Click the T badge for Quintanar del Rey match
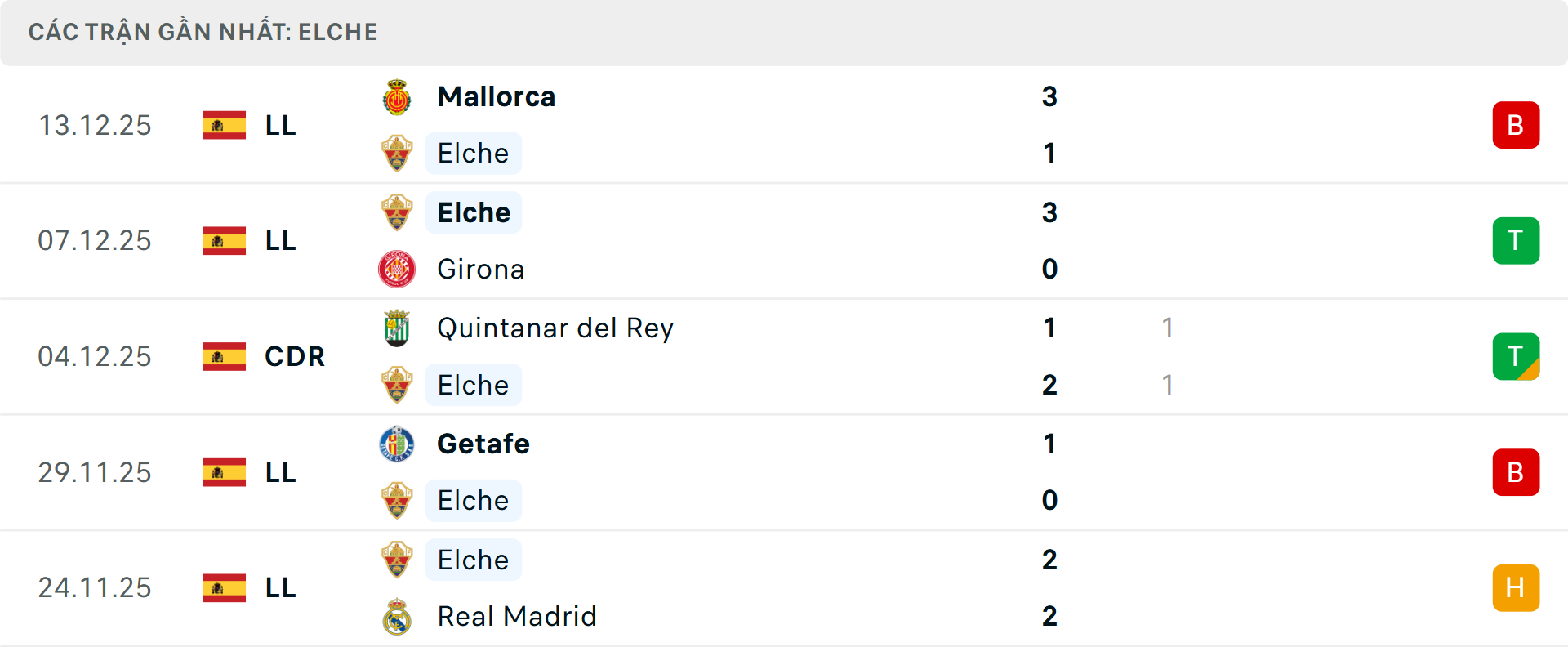Image resolution: width=1568 pixels, height=647 pixels. point(1516,357)
